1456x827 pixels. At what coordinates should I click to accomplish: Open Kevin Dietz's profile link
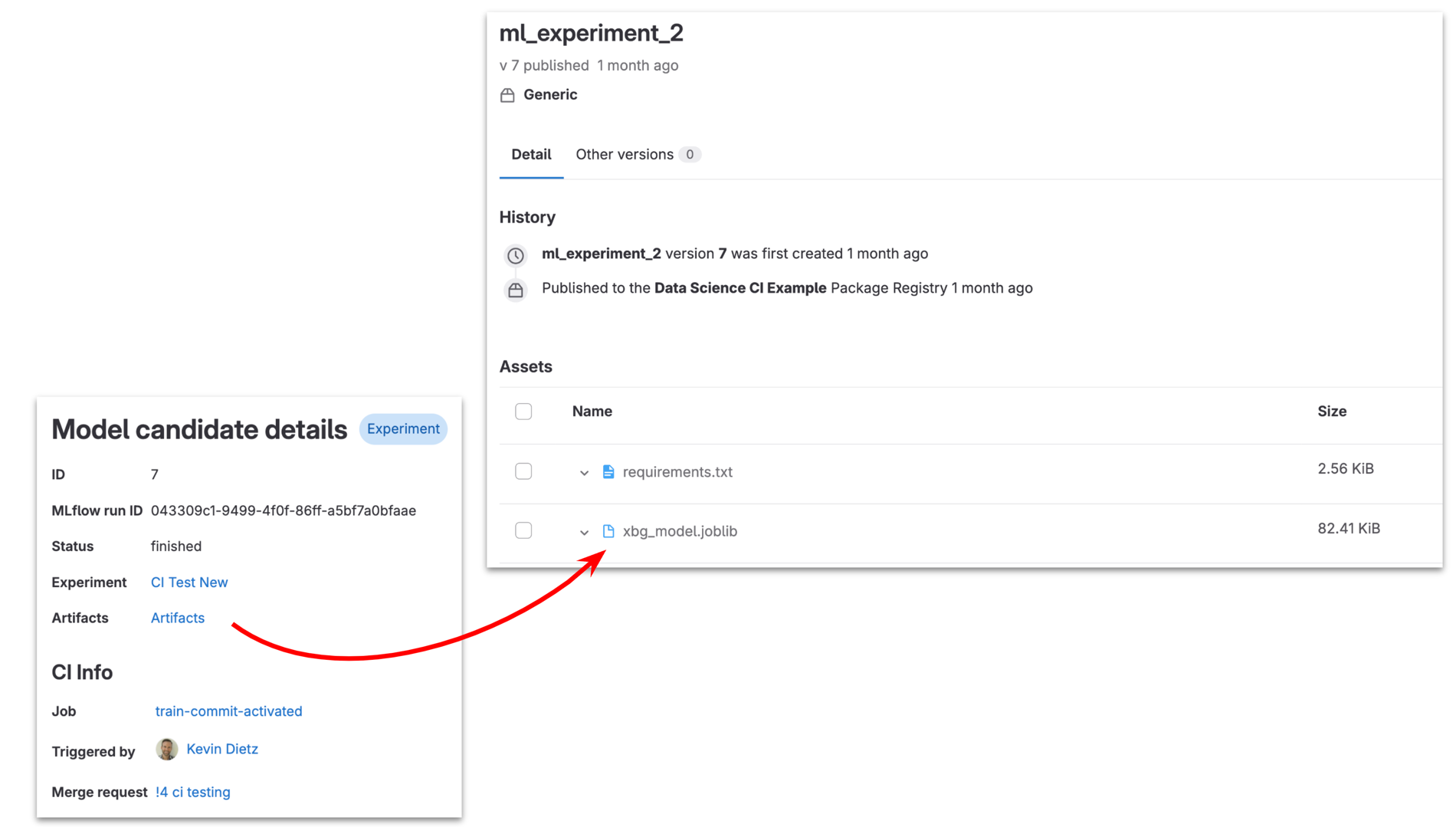coord(222,749)
